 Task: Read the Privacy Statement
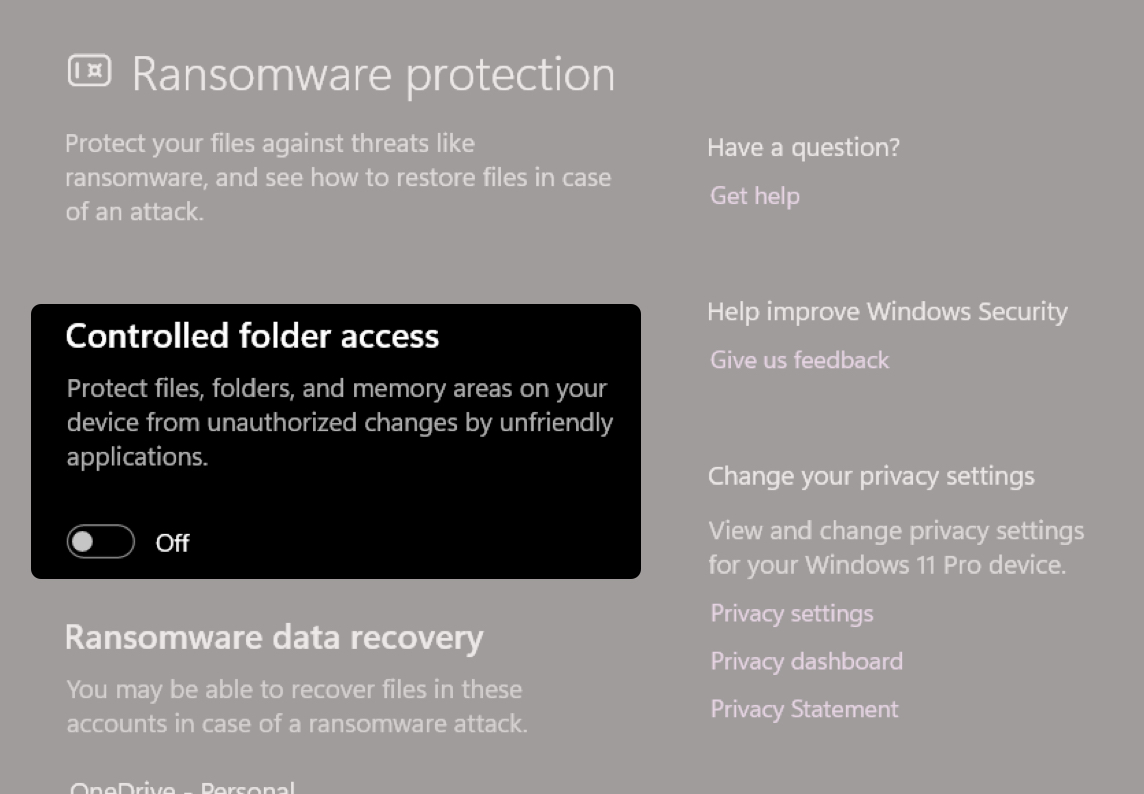(803, 709)
